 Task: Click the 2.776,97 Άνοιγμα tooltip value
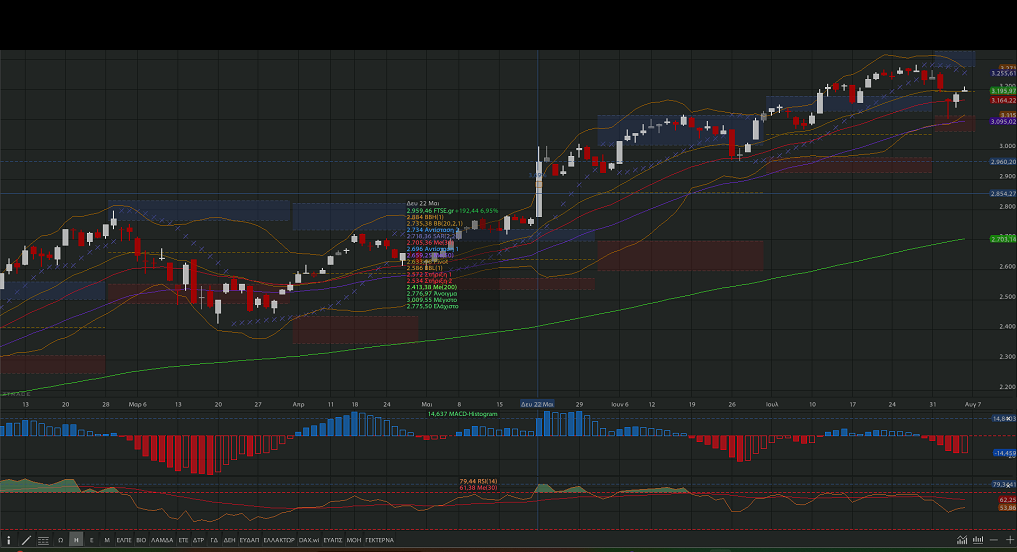tap(431, 294)
